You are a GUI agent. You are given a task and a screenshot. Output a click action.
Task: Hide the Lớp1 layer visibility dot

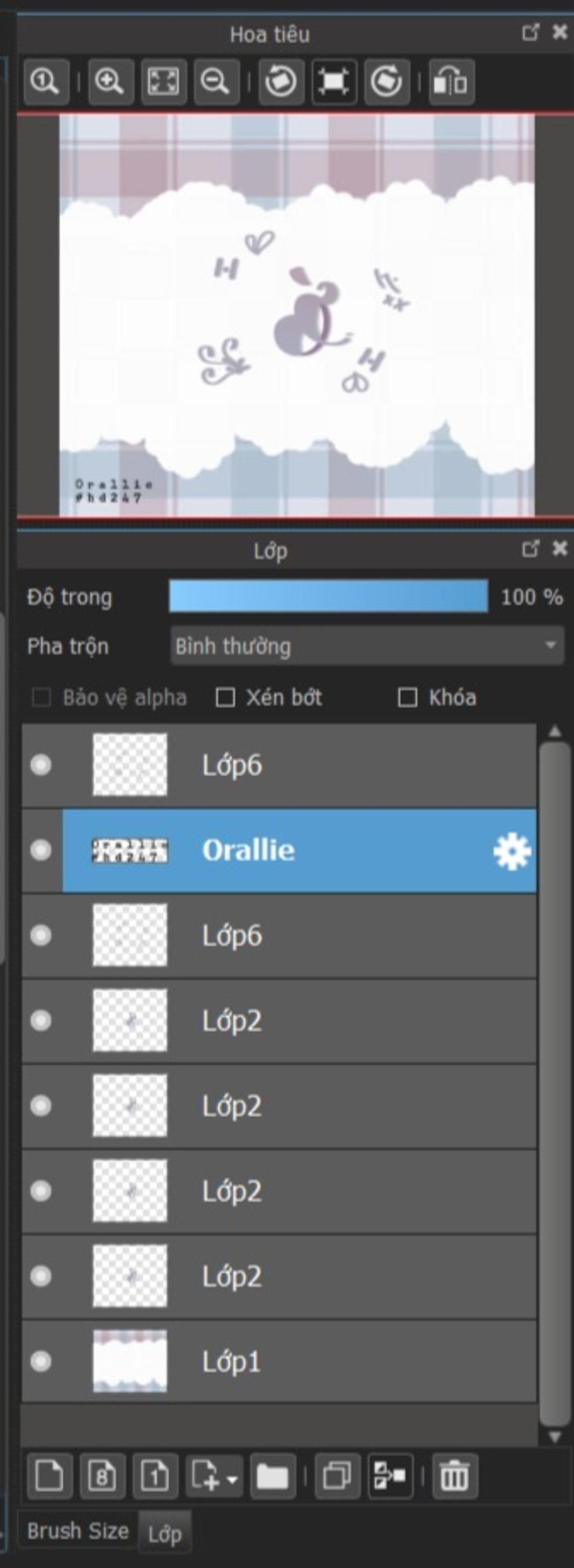click(41, 1361)
